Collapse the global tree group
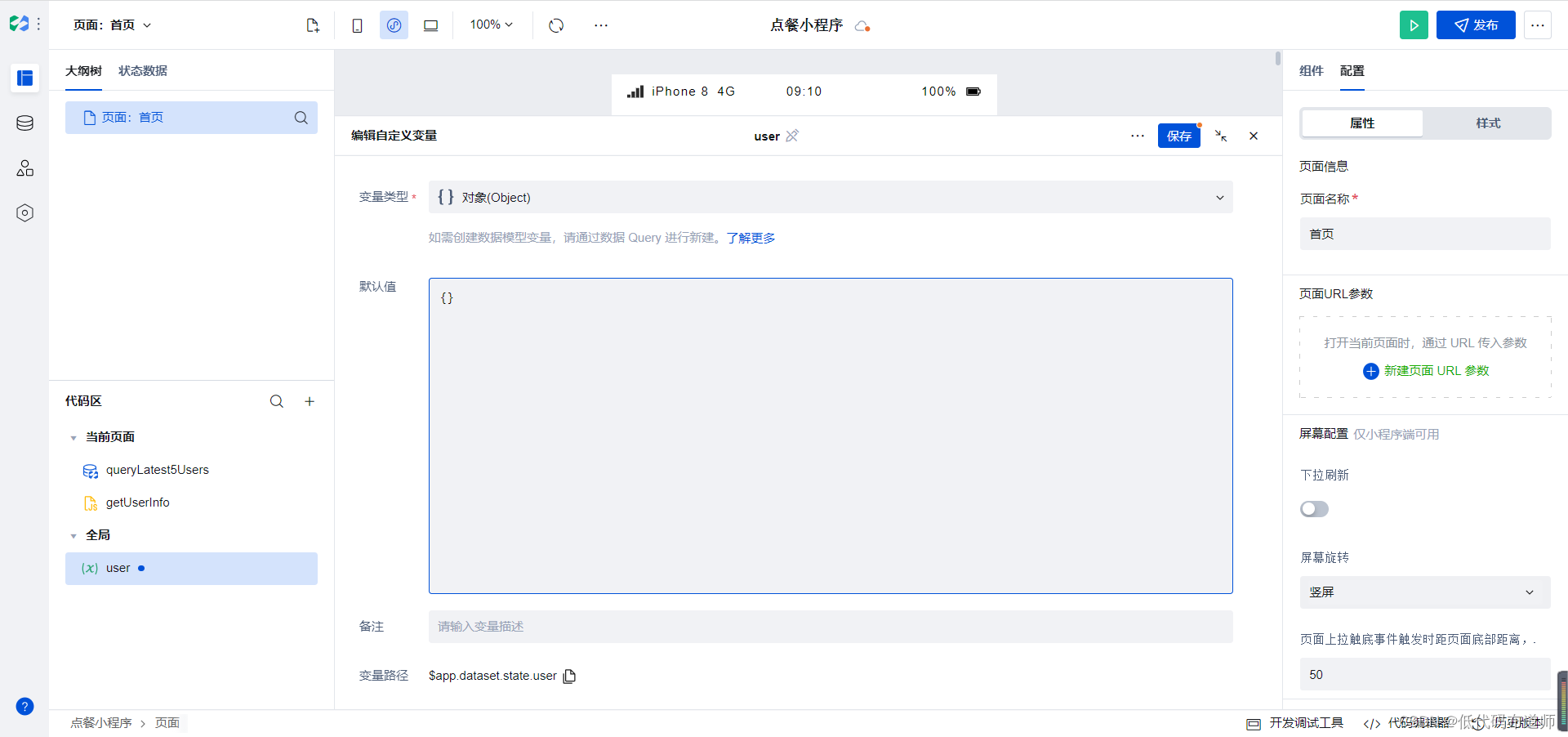This screenshot has width=1568, height=737. 73,536
